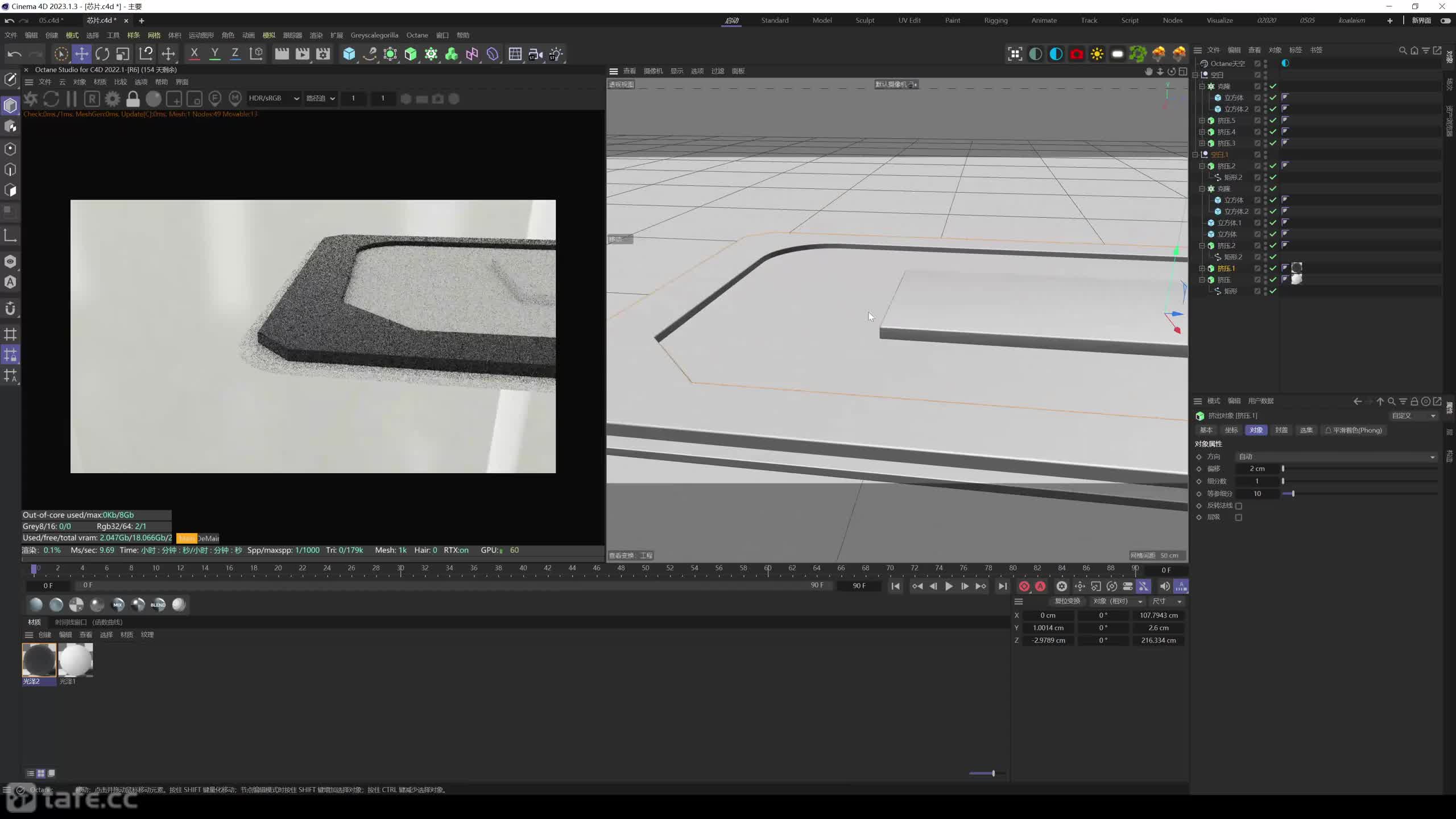
Task: Switch to the Sculpt layout tab
Action: 864,20
